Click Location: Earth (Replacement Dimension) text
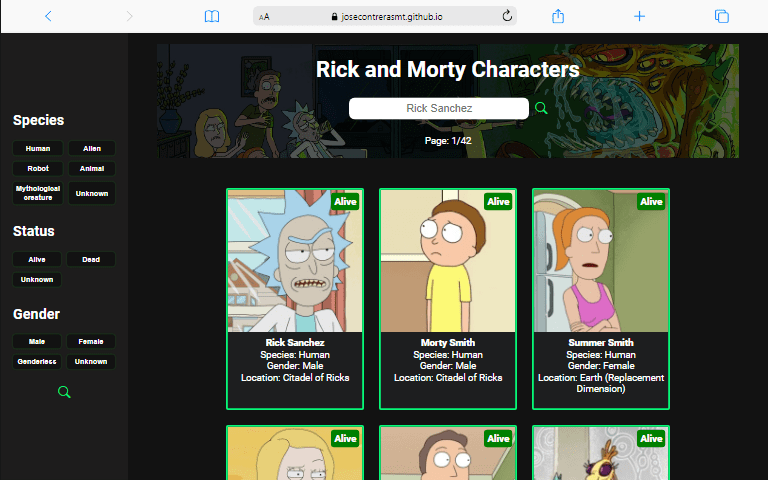 click(x=601, y=383)
